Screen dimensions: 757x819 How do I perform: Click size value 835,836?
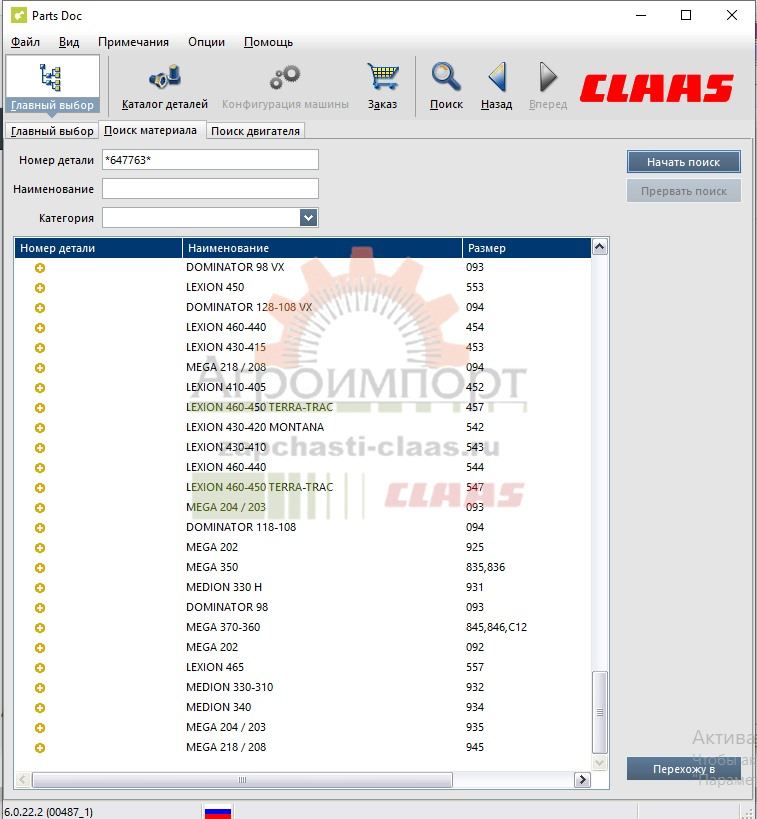point(485,567)
